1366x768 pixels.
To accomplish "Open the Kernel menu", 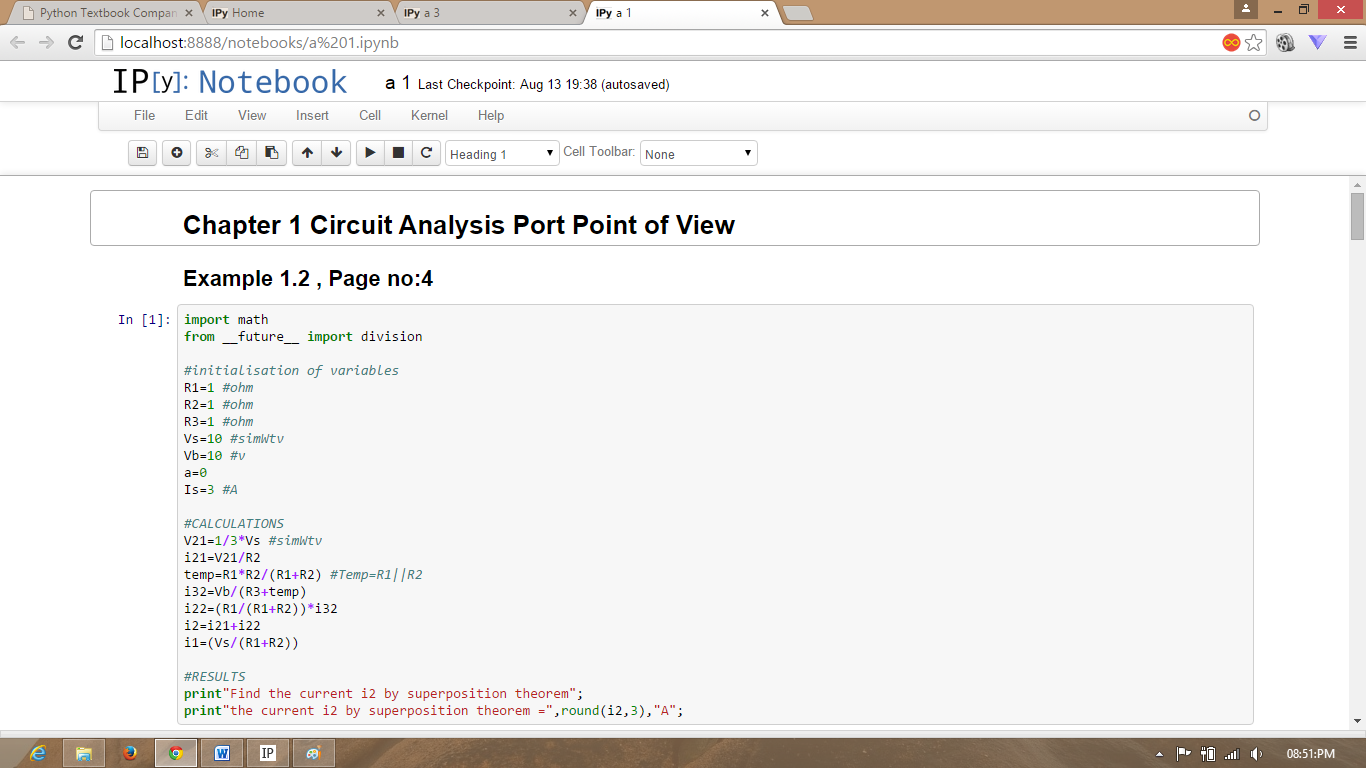I will point(429,115).
